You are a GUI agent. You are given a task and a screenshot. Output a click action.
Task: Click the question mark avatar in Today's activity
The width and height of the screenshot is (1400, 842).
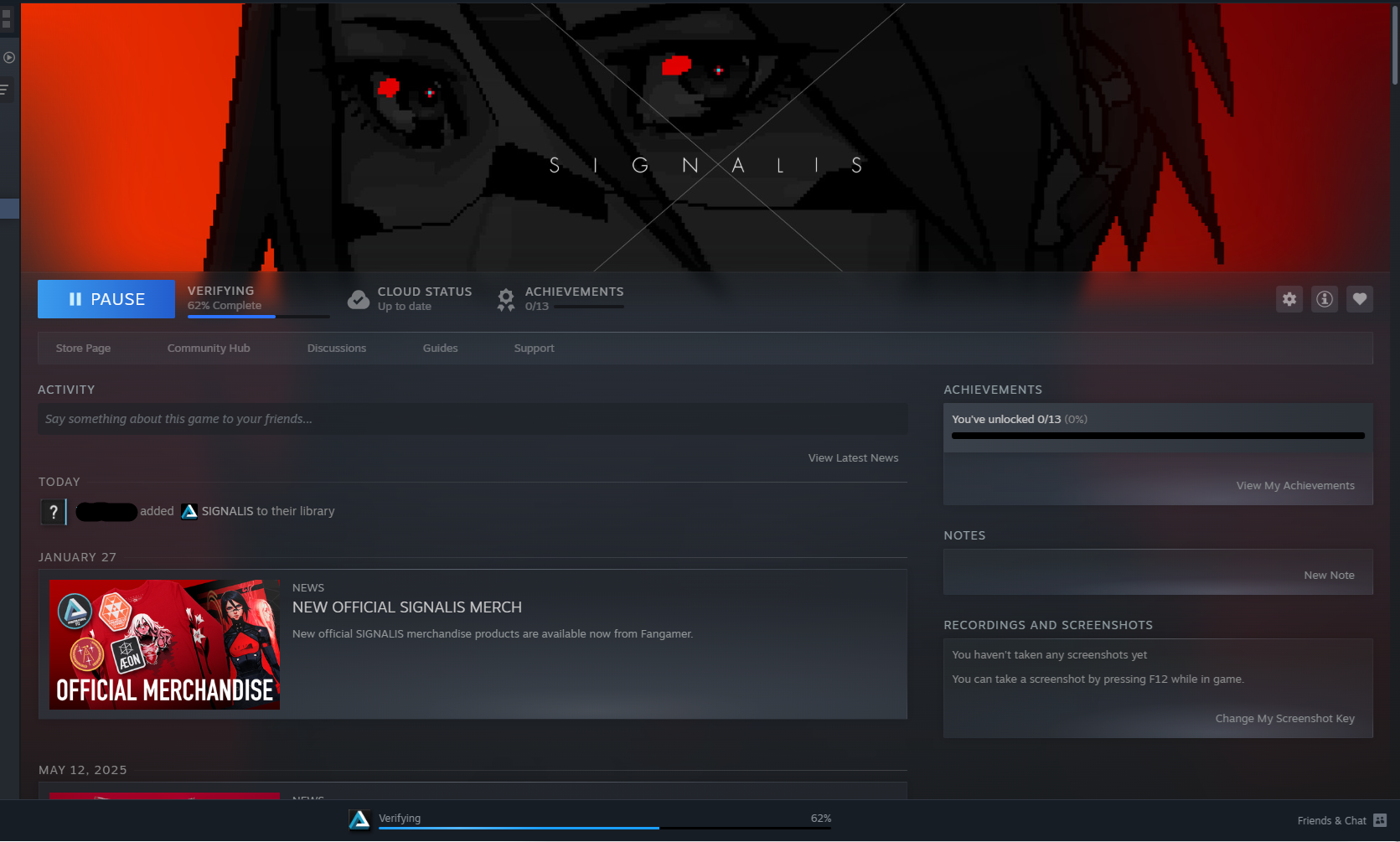[x=53, y=511]
